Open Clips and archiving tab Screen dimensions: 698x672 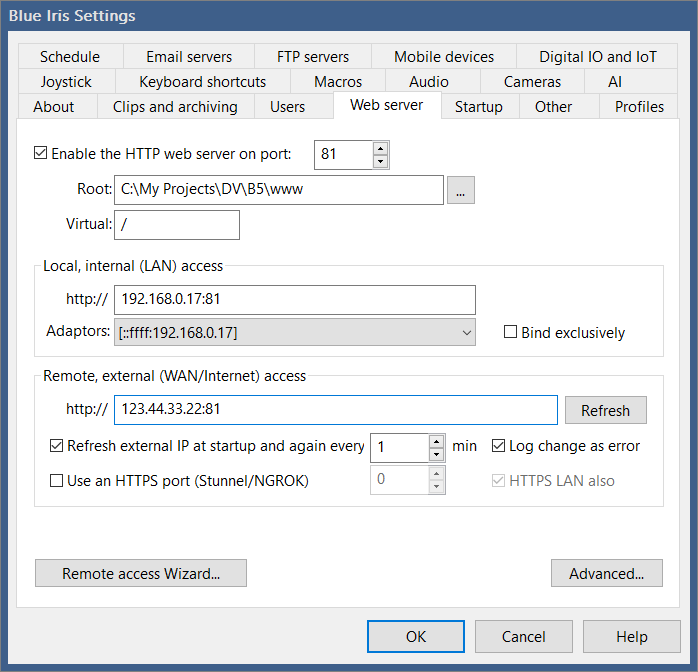[175, 106]
